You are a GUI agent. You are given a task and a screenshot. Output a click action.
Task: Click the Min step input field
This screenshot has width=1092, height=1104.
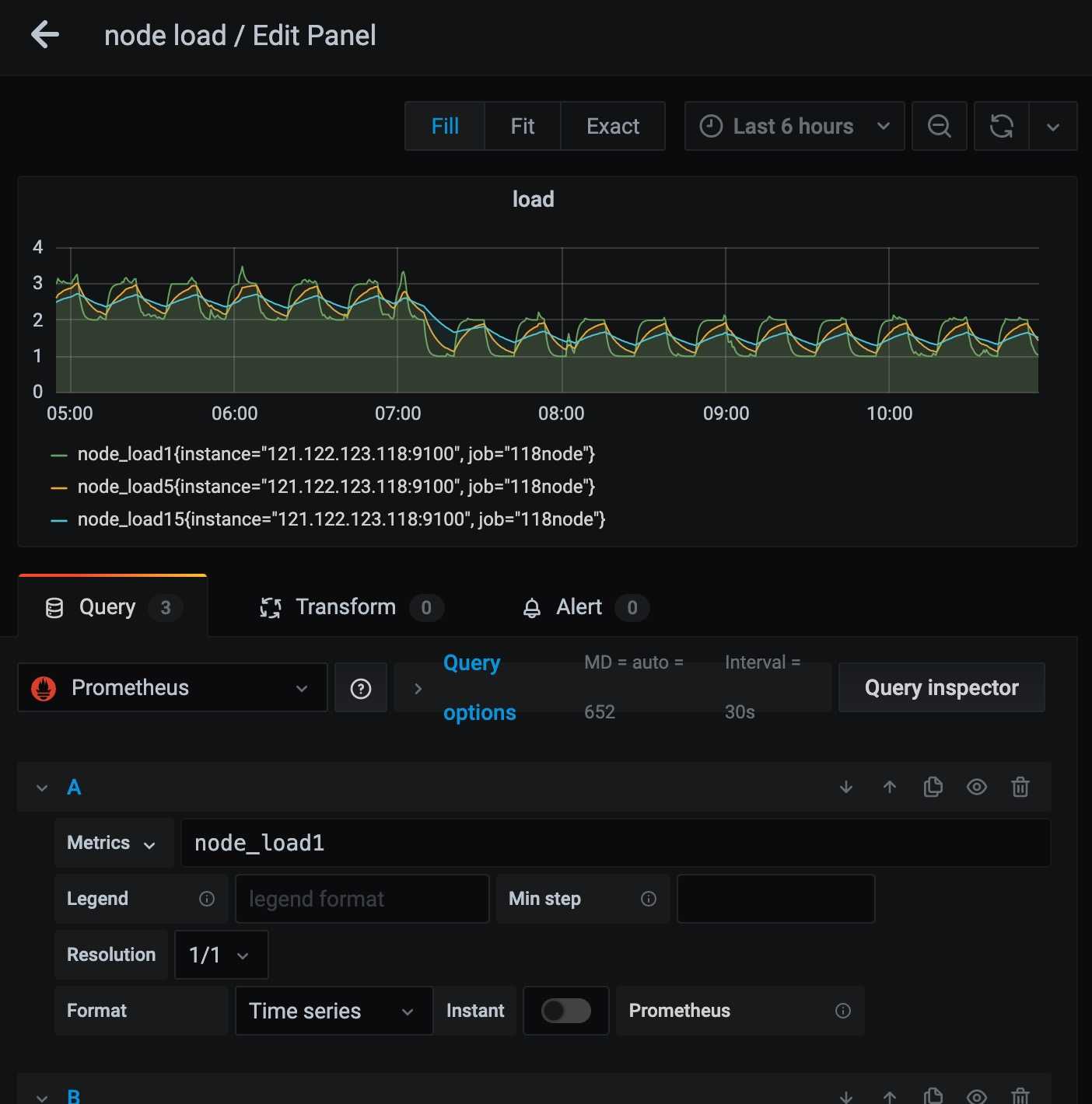point(775,899)
